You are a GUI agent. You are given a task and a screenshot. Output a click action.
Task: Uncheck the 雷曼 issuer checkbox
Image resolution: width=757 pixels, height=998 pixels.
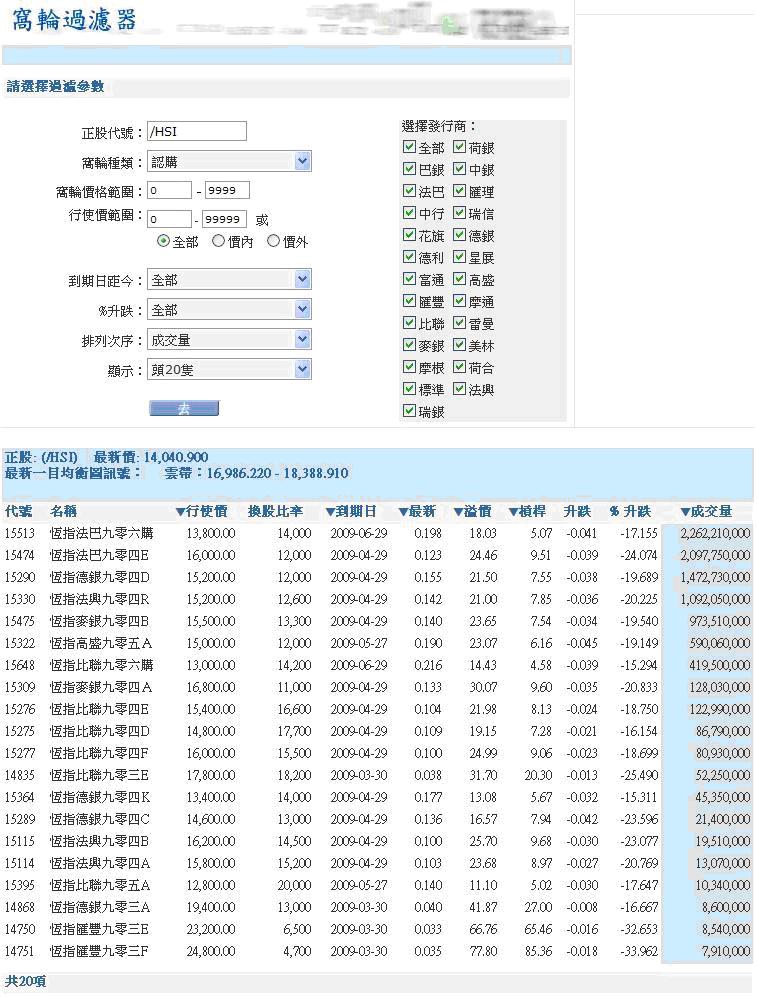459,323
